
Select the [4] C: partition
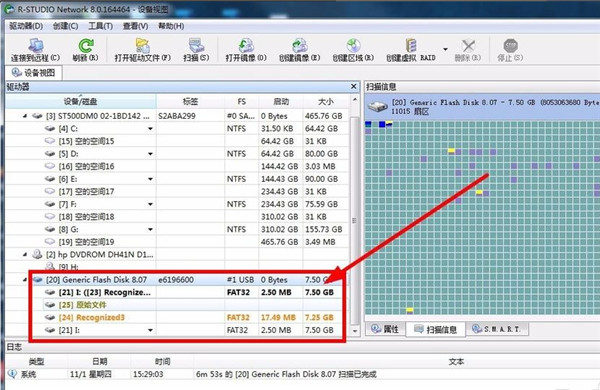(x=68, y=129)
